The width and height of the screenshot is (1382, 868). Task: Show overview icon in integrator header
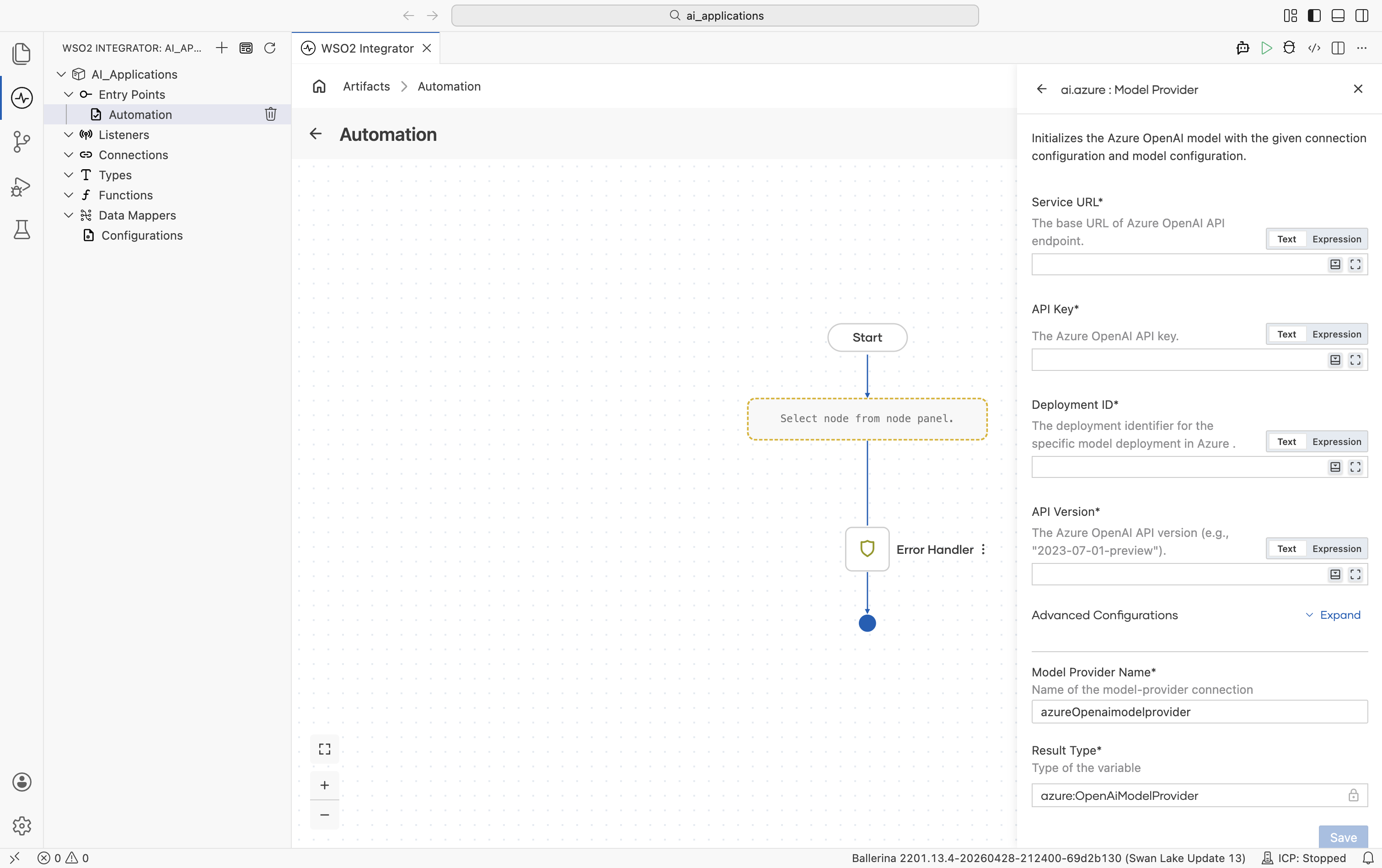[246, 48]
